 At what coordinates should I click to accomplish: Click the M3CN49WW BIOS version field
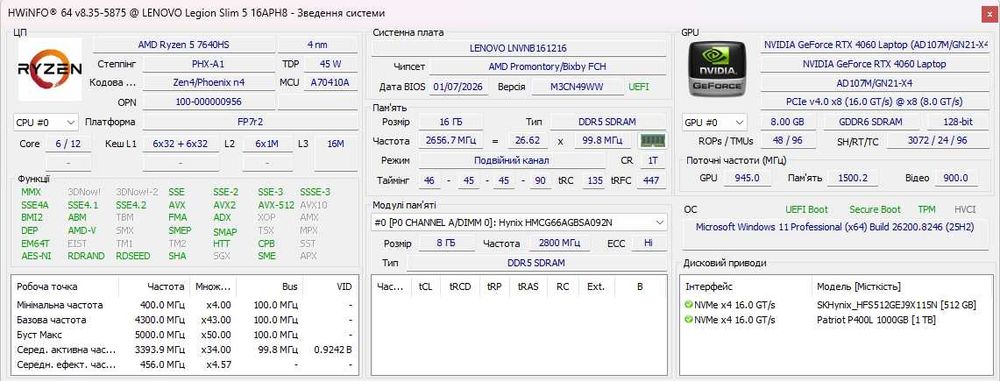[x=577, y=87]
